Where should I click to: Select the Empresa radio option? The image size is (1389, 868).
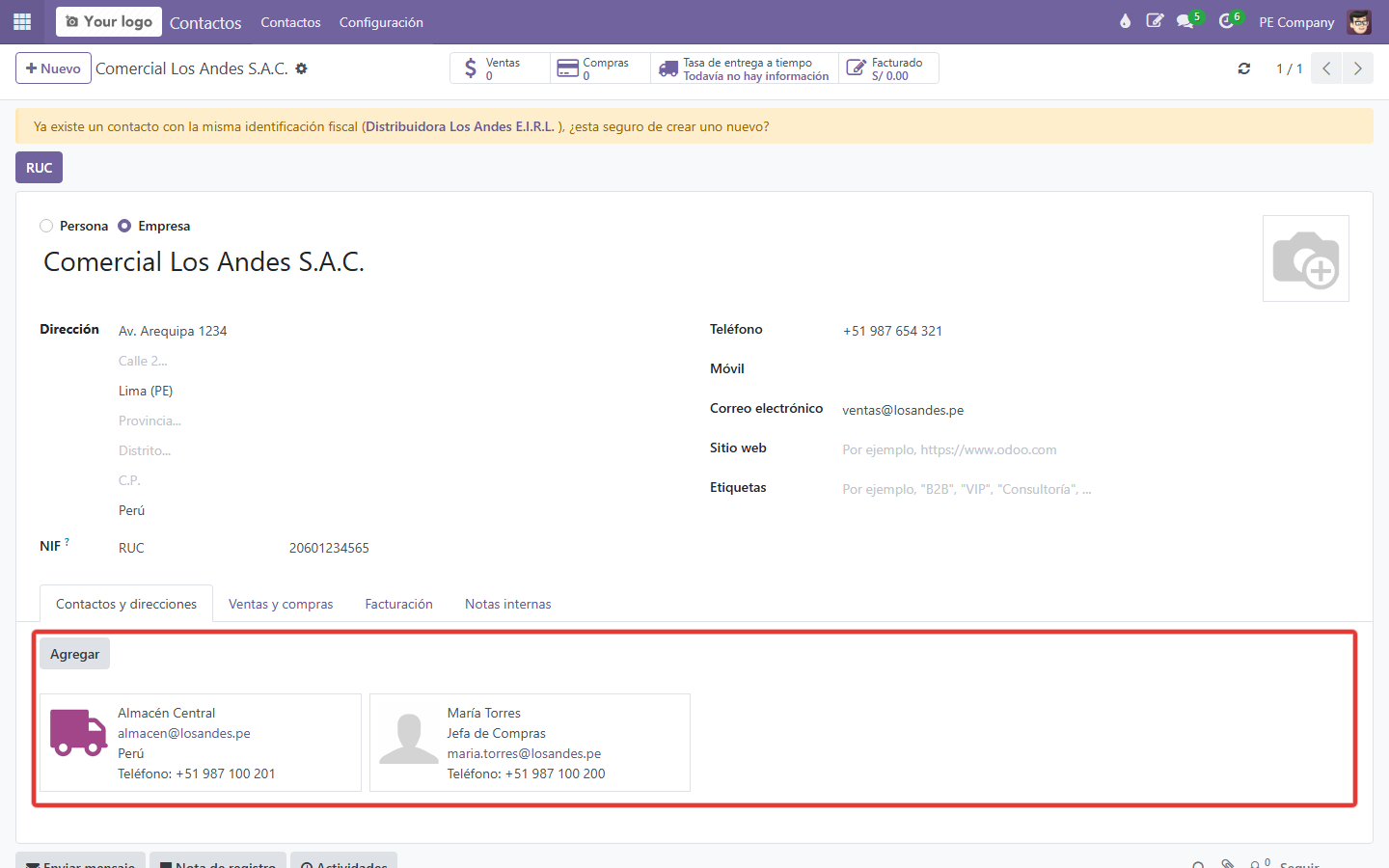click(x=124, y=226)
